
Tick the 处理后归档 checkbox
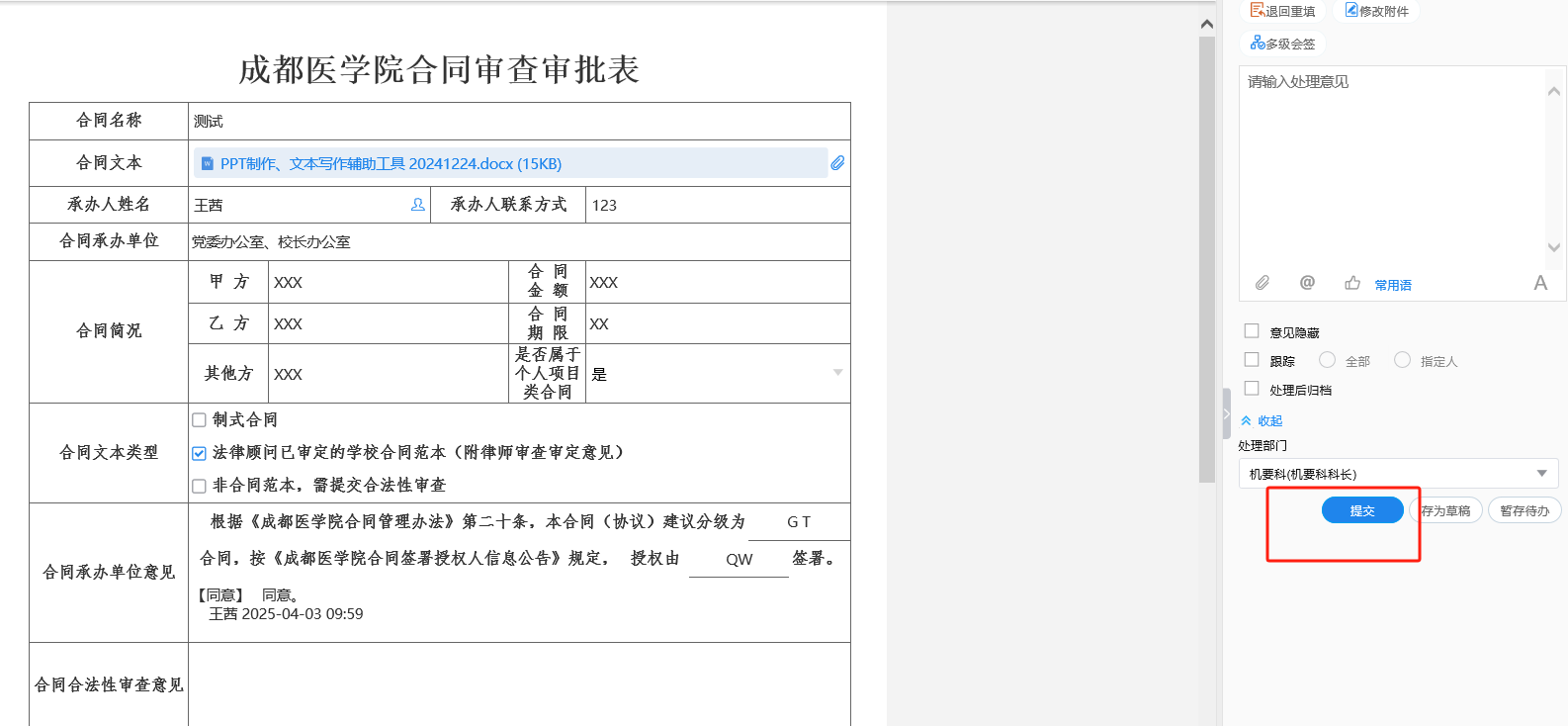pyautogui.click(x=1252, y=389)
